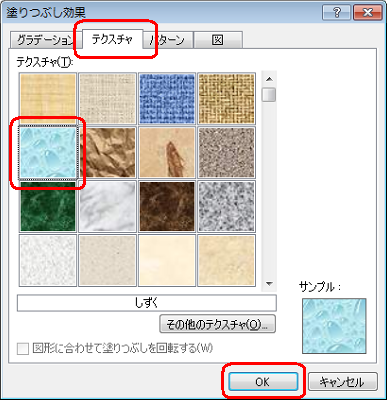Viewport: 387px width, 400px height.
Task: Close the 塗りつぶし効果 dialog
Action: point(367,13)
